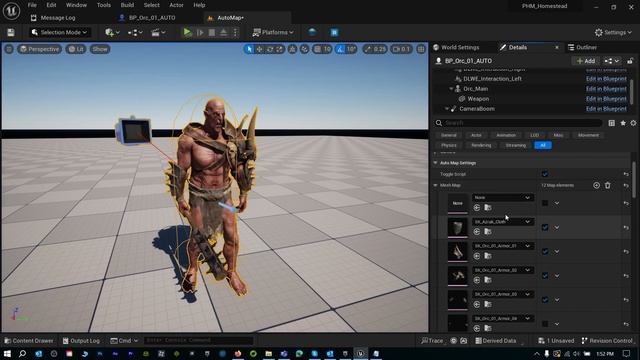Browse to SK_Azrak_Cloth asset with folder icon

coord(488,232)
